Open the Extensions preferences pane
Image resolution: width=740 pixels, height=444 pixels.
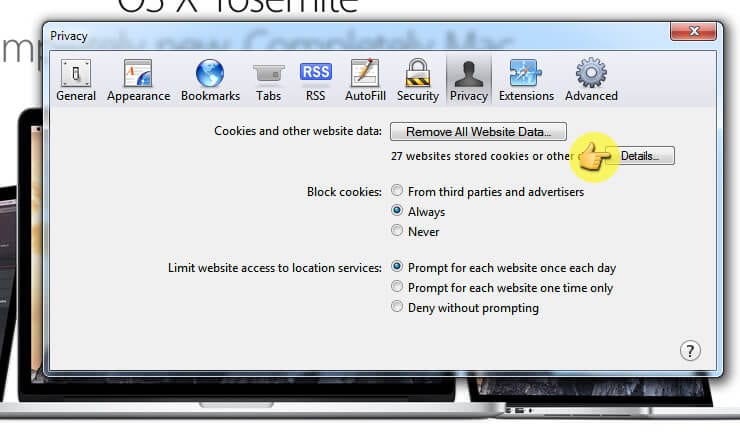(x=526, y=80)
